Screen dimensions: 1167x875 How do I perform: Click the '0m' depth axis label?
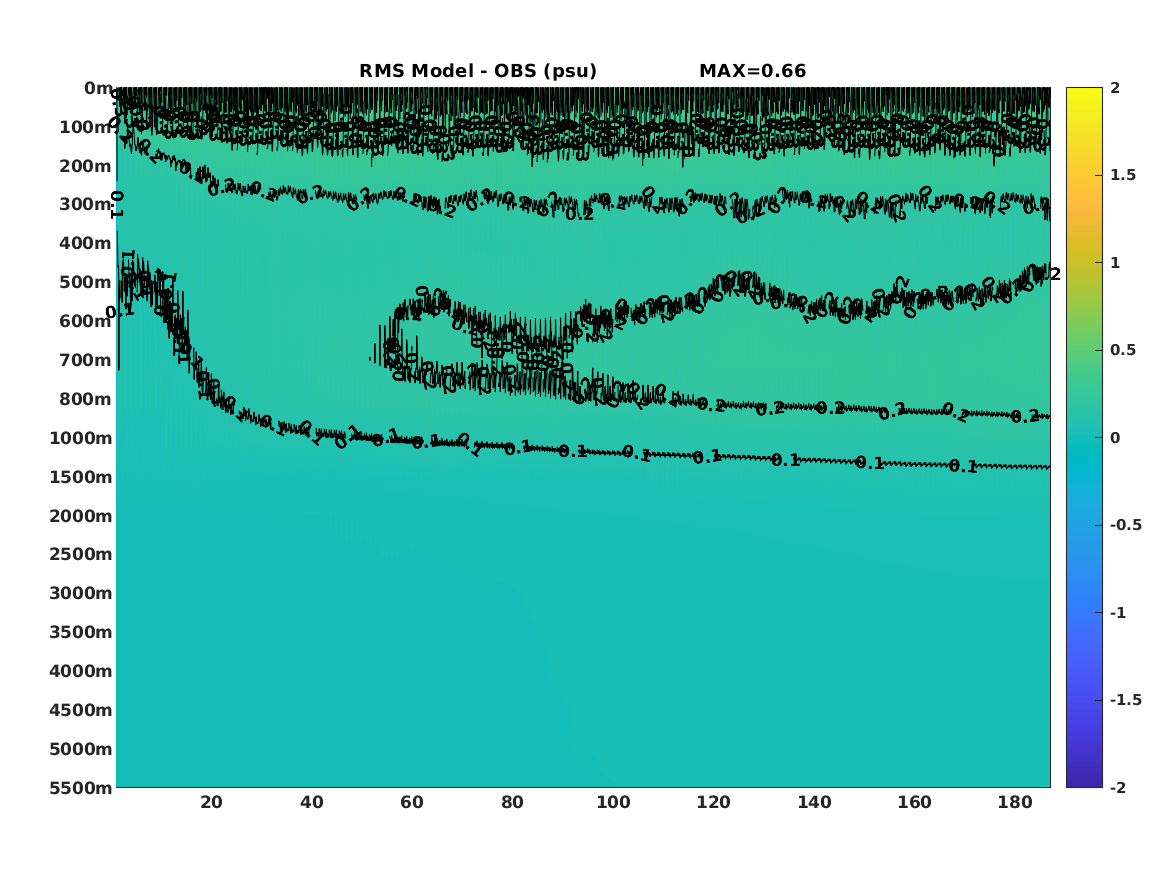(97, 89)
